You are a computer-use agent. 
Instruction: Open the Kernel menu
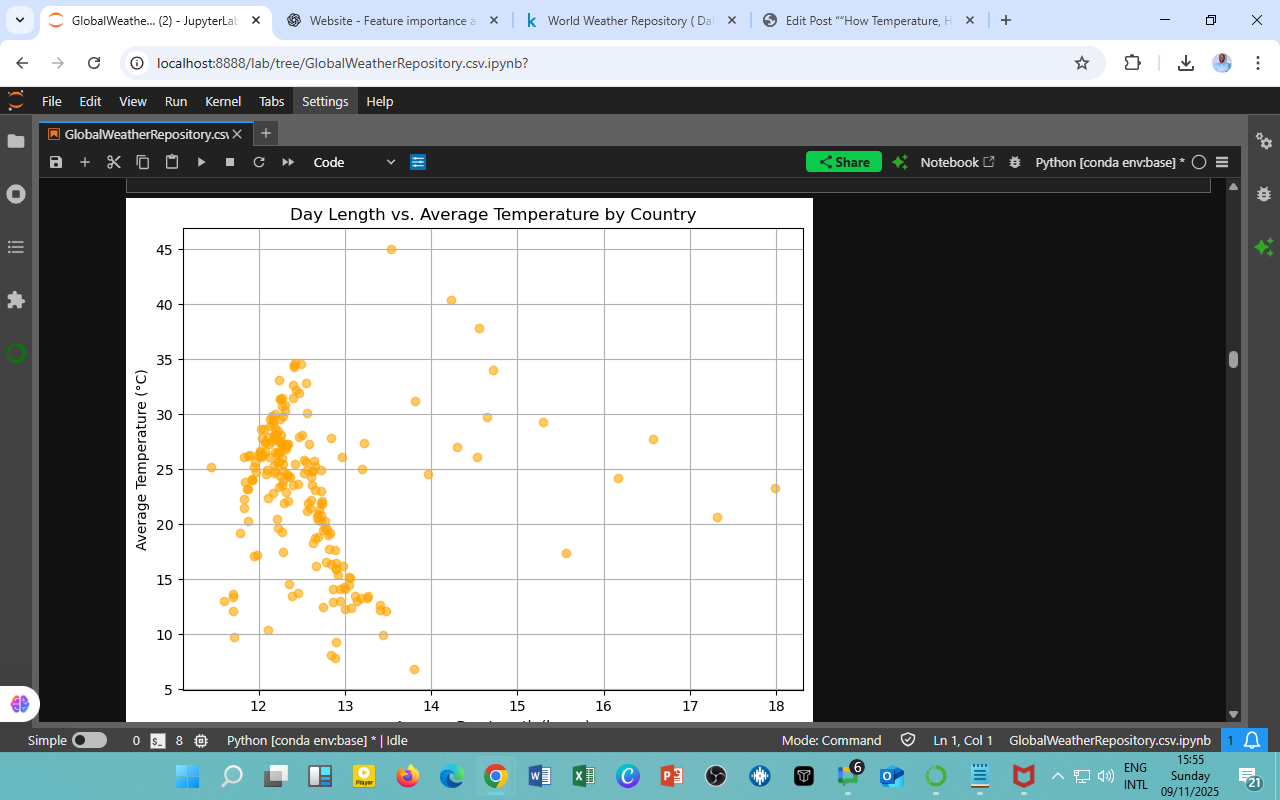point(222,101)
